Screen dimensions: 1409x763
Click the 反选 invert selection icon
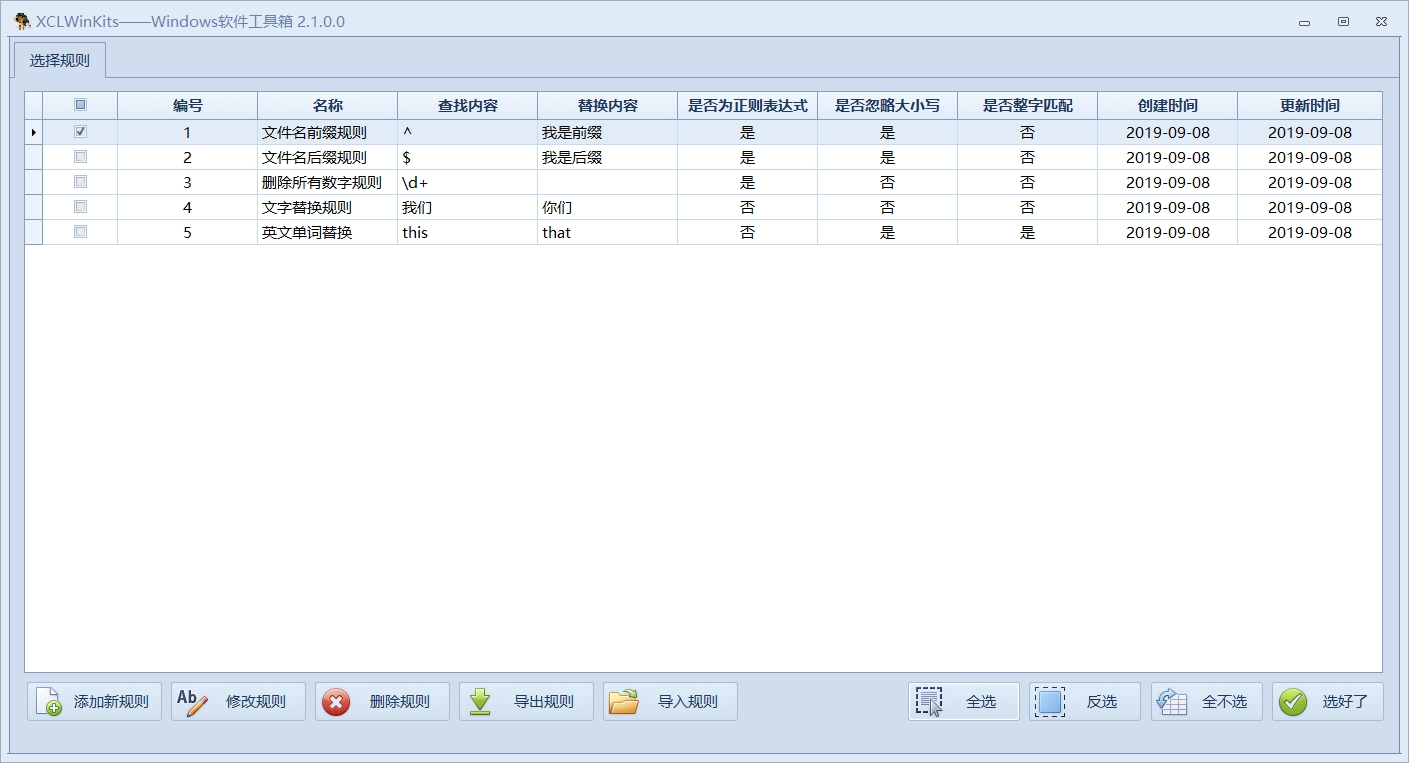point(1050,702)
